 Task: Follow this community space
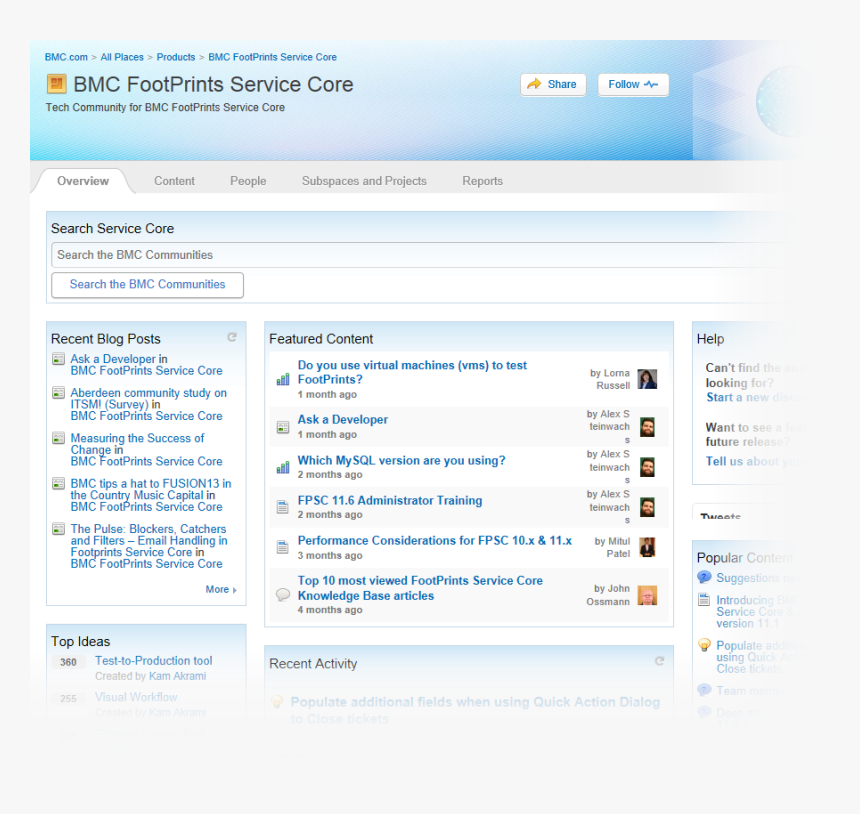[633, 84]
